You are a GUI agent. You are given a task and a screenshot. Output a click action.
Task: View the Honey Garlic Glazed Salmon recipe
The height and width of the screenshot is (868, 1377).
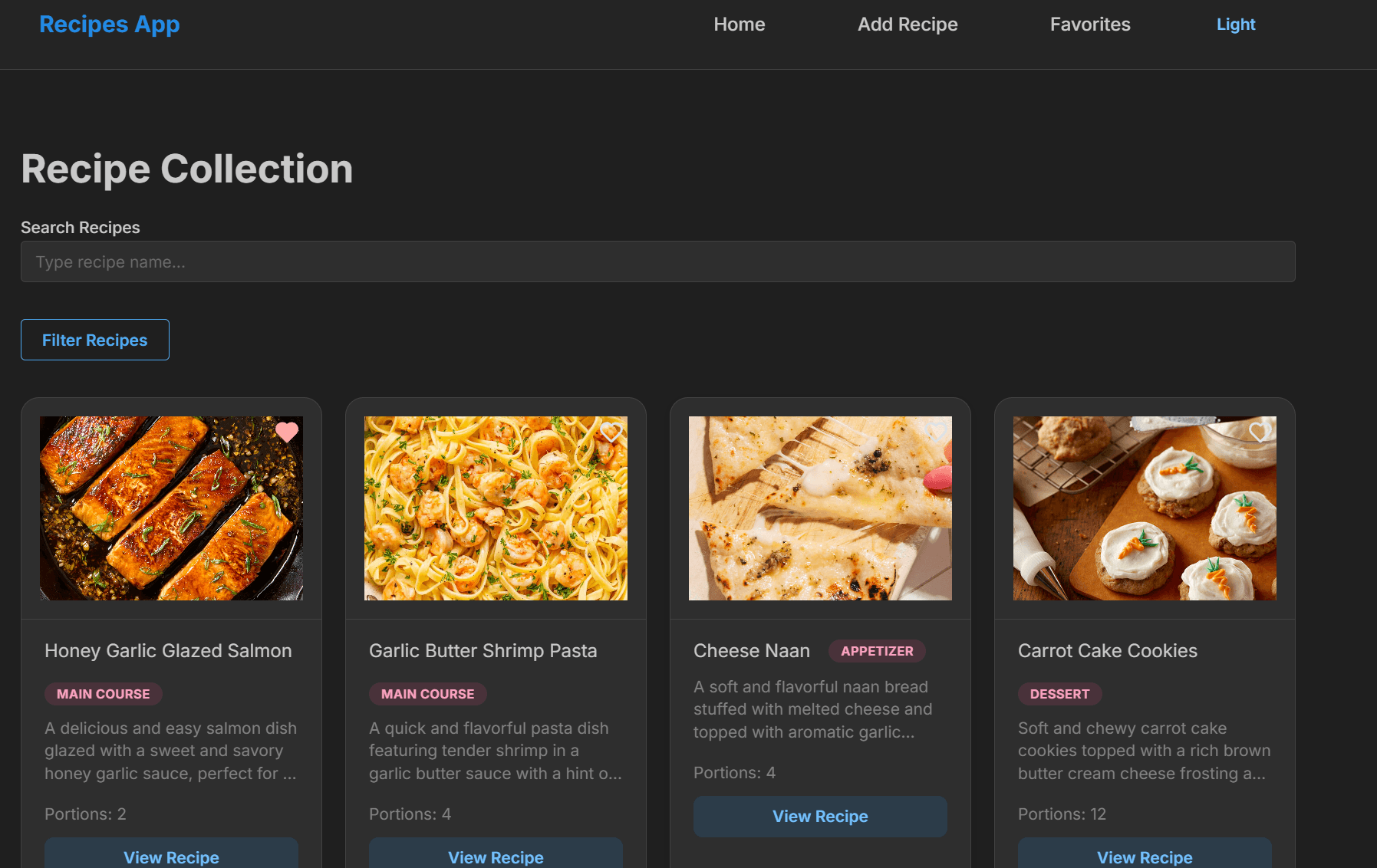point(171,856)
